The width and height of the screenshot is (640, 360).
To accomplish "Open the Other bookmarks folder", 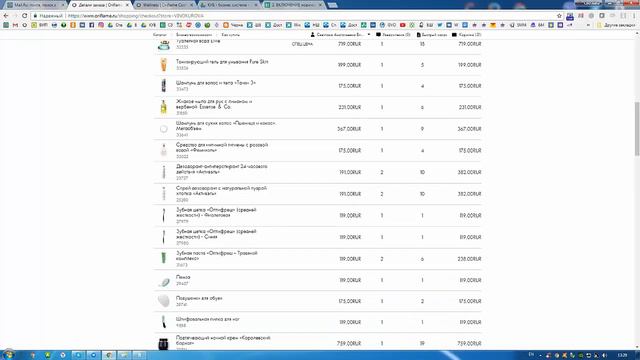I will point(616,25).
